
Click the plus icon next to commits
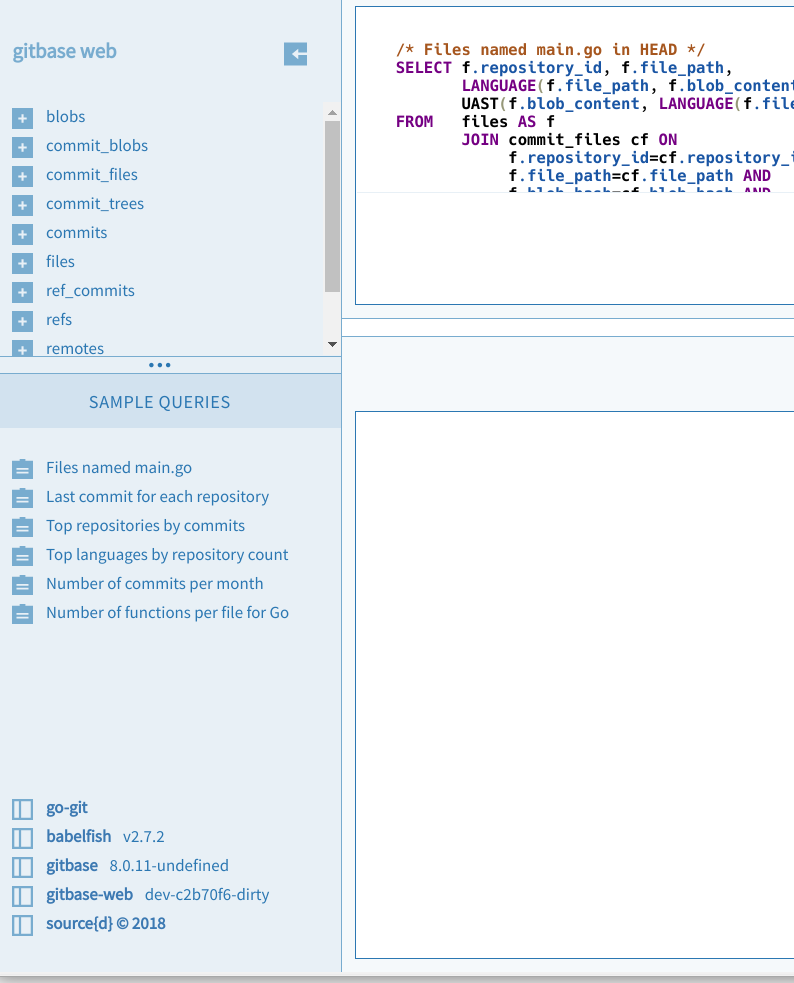coord(23,234)
